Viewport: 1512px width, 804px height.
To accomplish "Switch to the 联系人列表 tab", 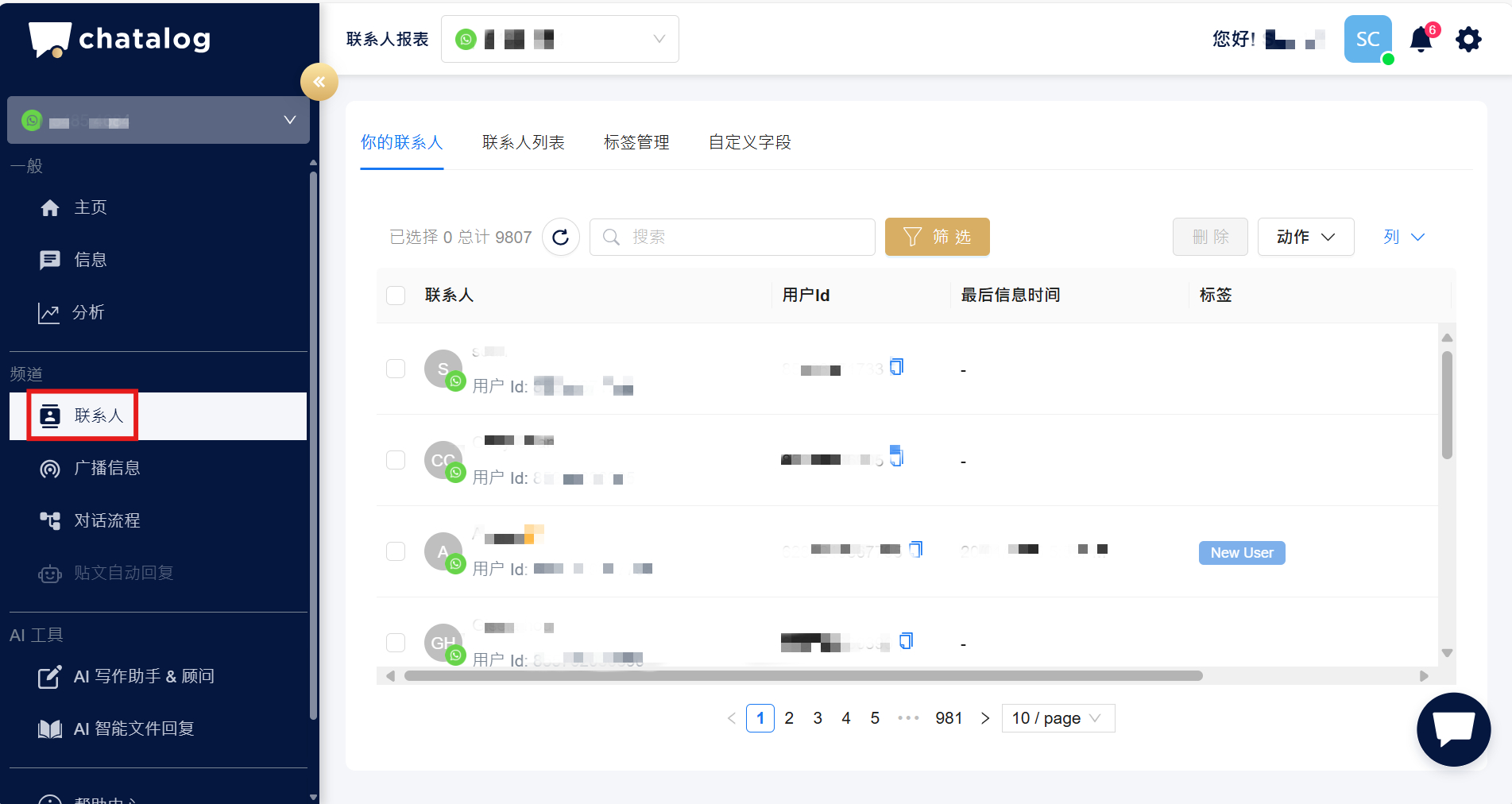I will tap(523, 142).
